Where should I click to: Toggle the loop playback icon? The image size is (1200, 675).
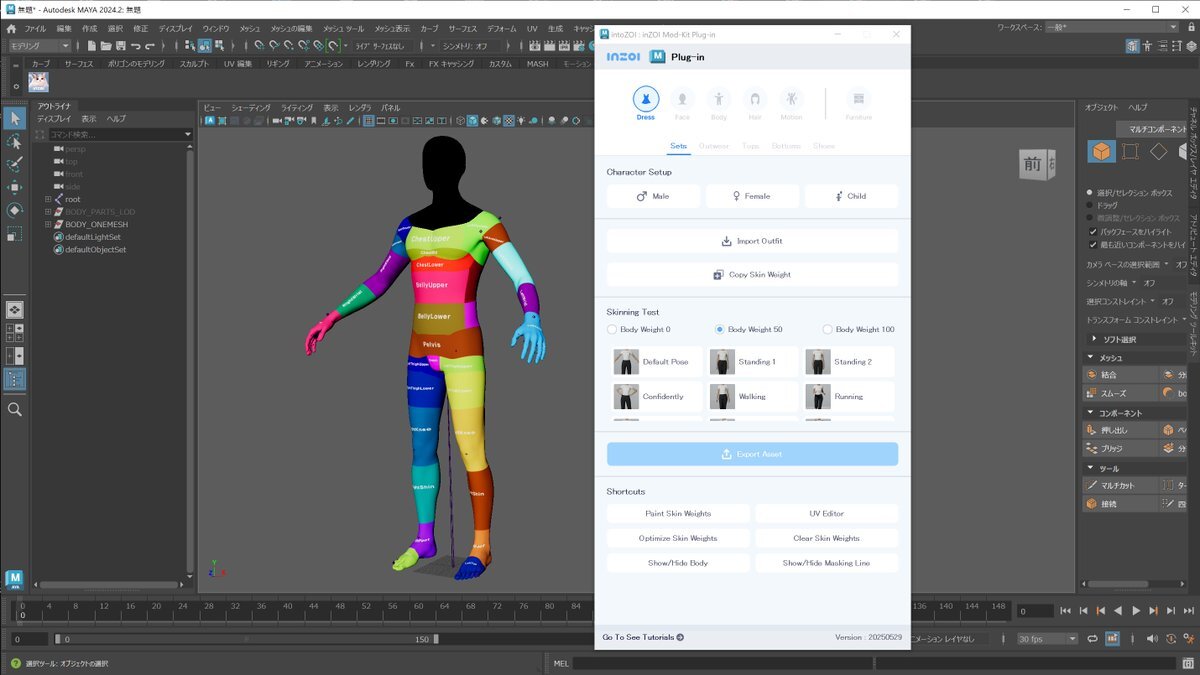pos(1093,639)
